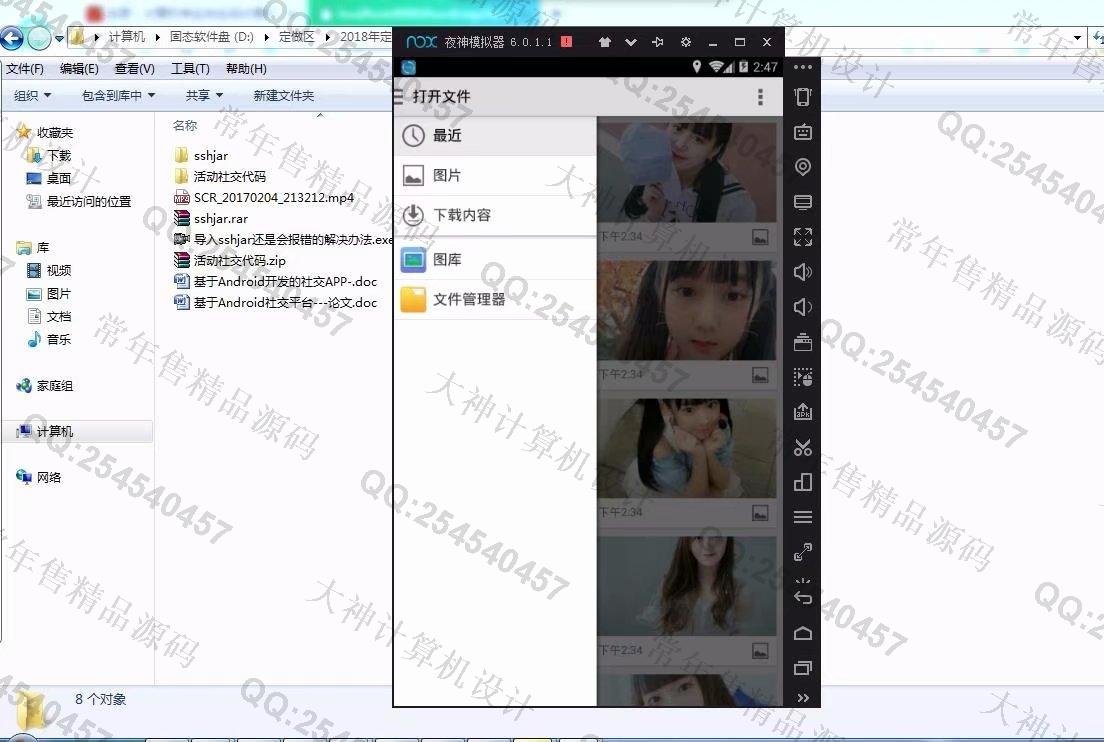Open Nox virtual location icon
Screen dimensions: 1104x742
point(803,167)
